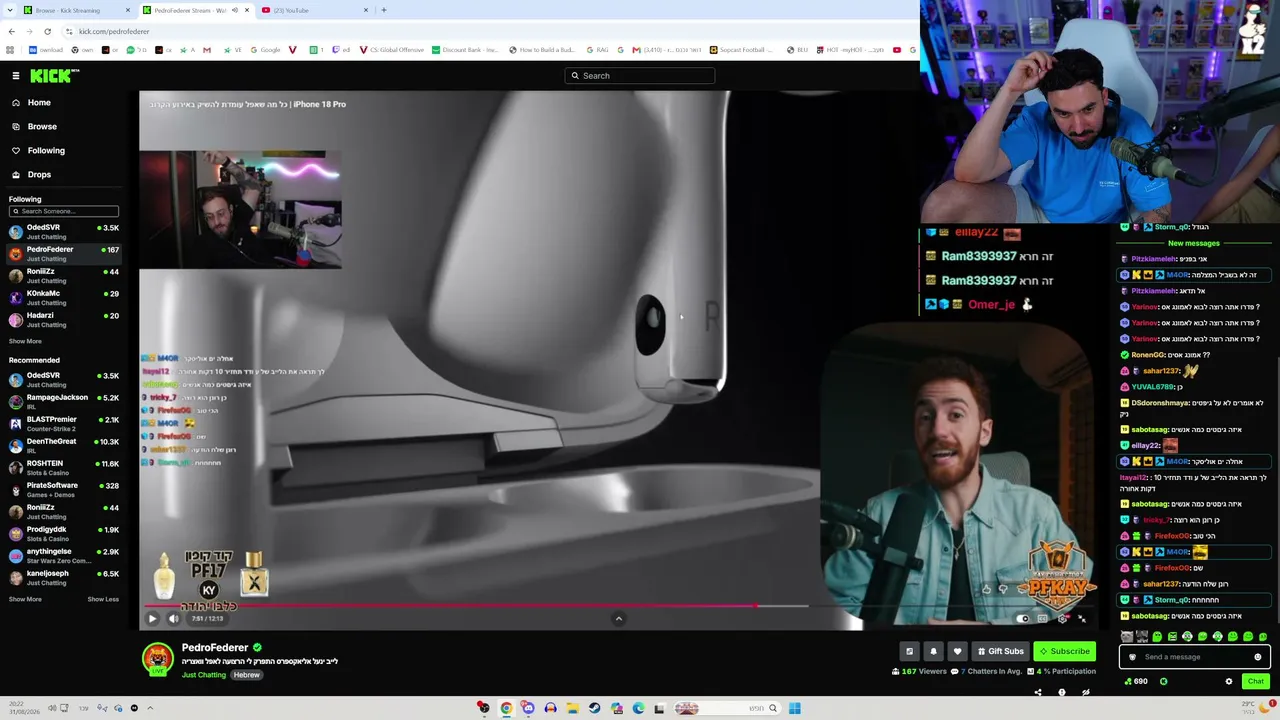Open Steam from the Windows taskbar
The image size is (1280, 720).
(x=594, y=708)
